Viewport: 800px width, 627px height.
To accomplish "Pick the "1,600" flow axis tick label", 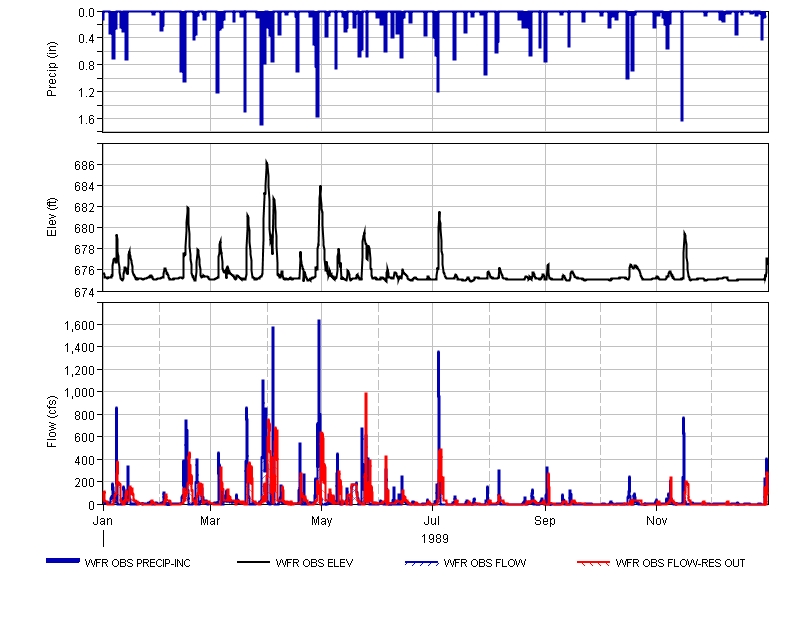I will (79, 325).
